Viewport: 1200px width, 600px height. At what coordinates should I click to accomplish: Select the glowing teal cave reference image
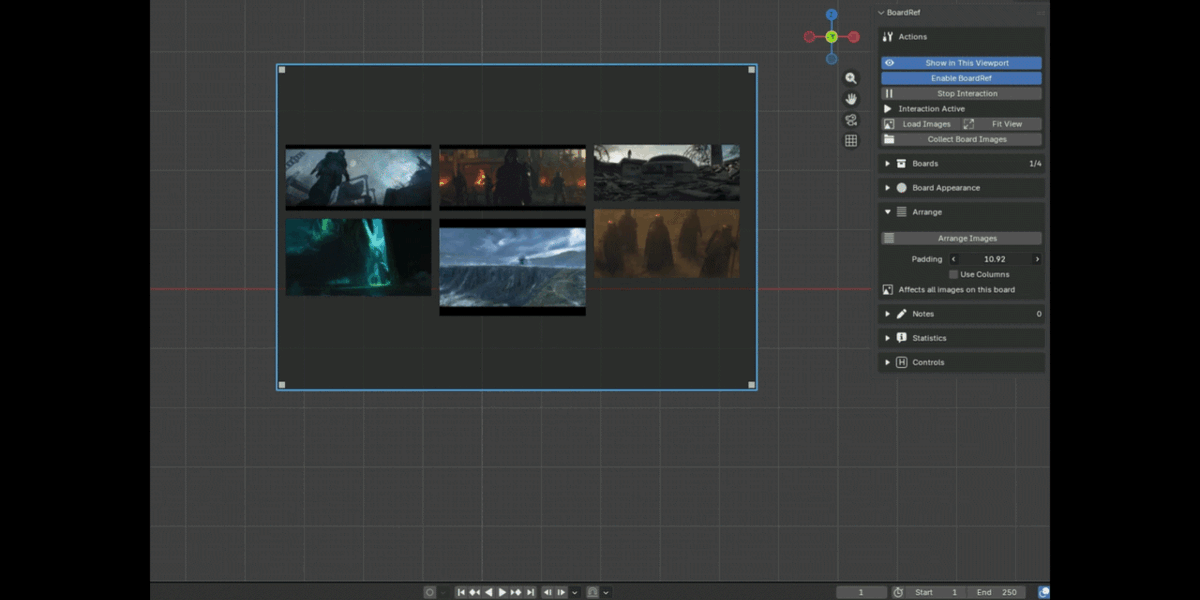coord(358,256)
